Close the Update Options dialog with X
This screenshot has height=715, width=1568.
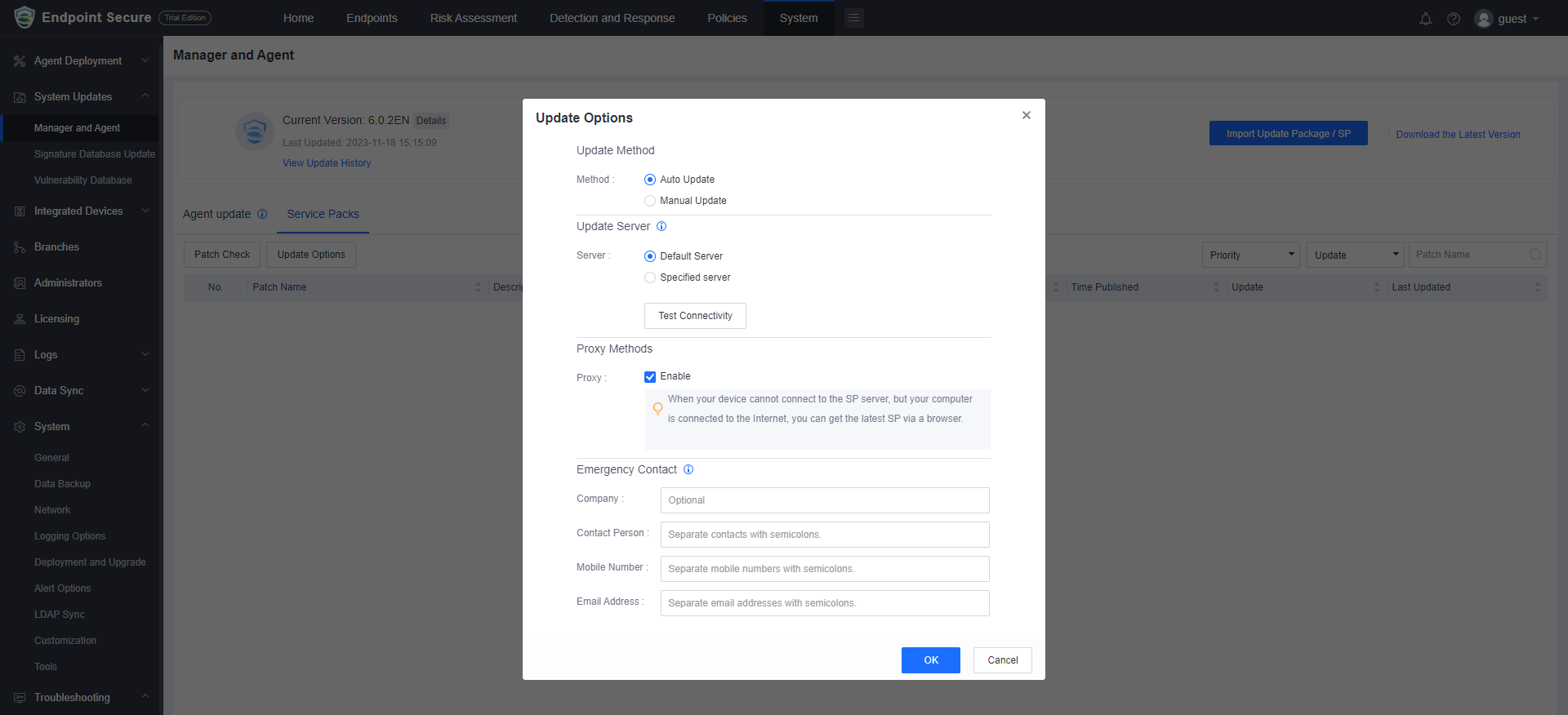(1027, 115)
